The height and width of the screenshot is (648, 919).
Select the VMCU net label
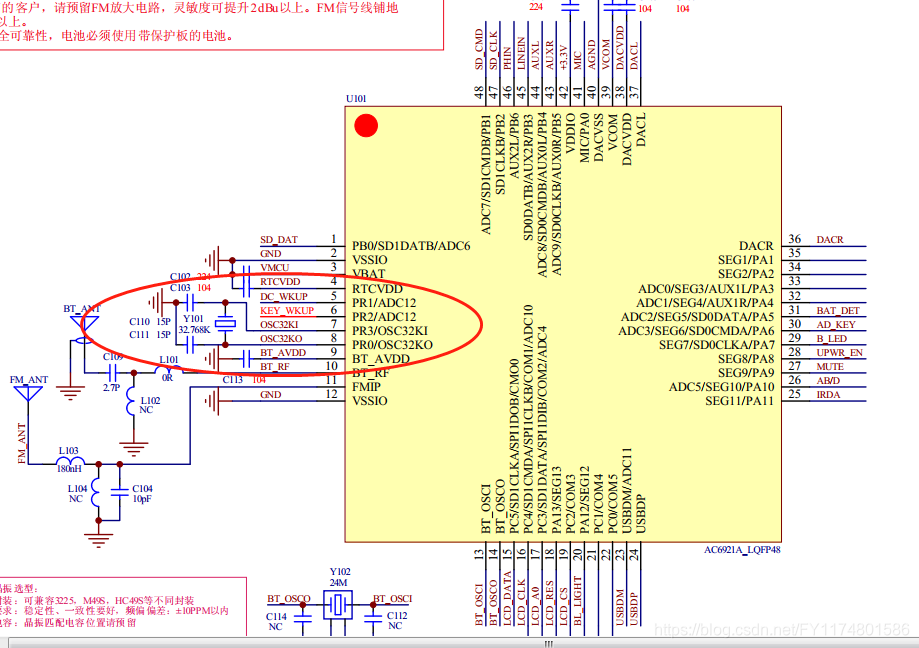(275, 268)
